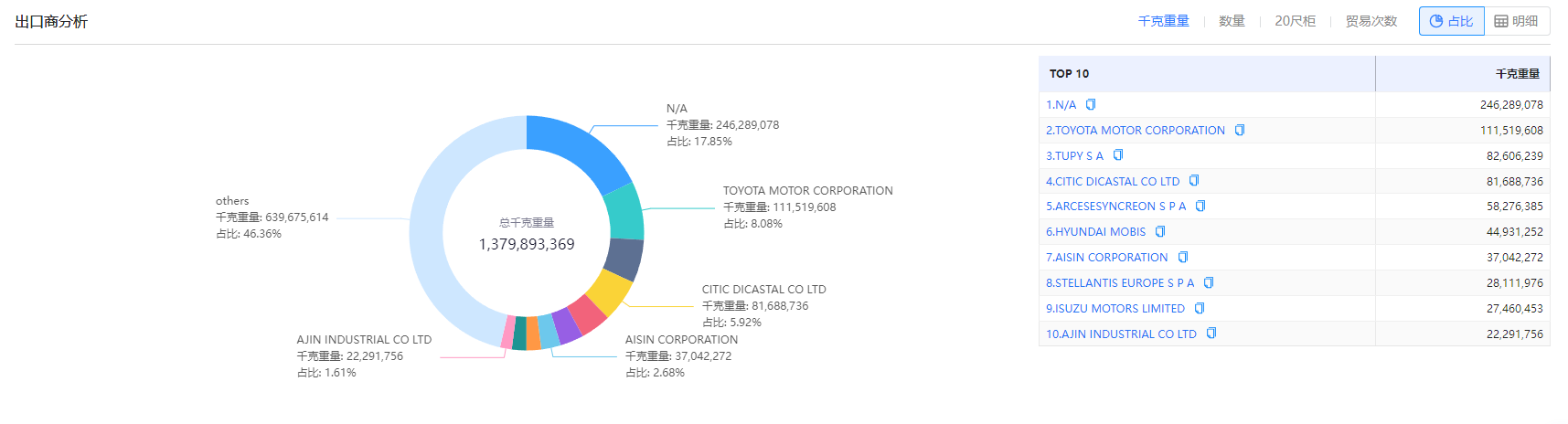Copy the CITIC DICASTAL CO LTD name

1194,181
